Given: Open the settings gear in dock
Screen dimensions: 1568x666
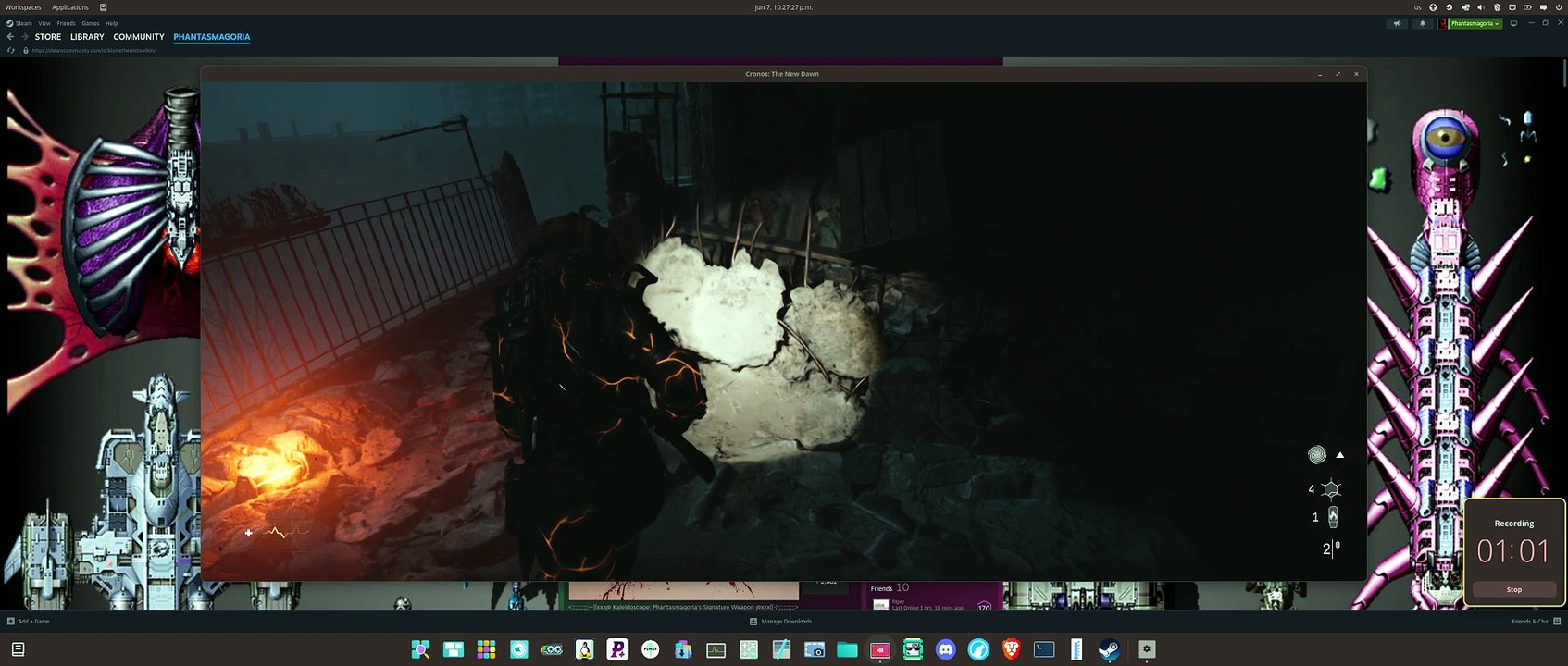Looking at the screenshot, I should [x=1147, y=649].
